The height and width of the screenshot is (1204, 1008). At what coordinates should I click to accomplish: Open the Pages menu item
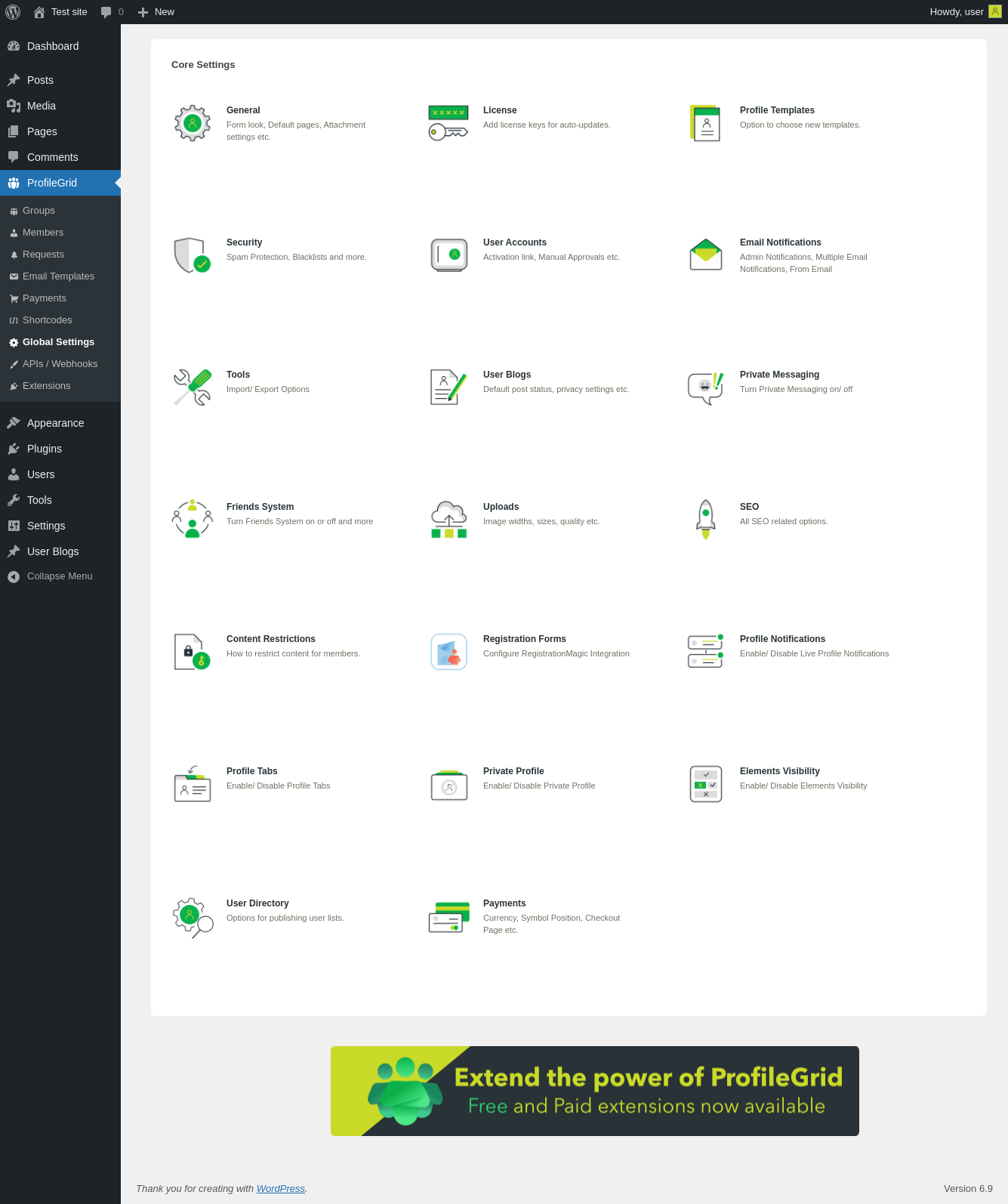coord(60,131)
